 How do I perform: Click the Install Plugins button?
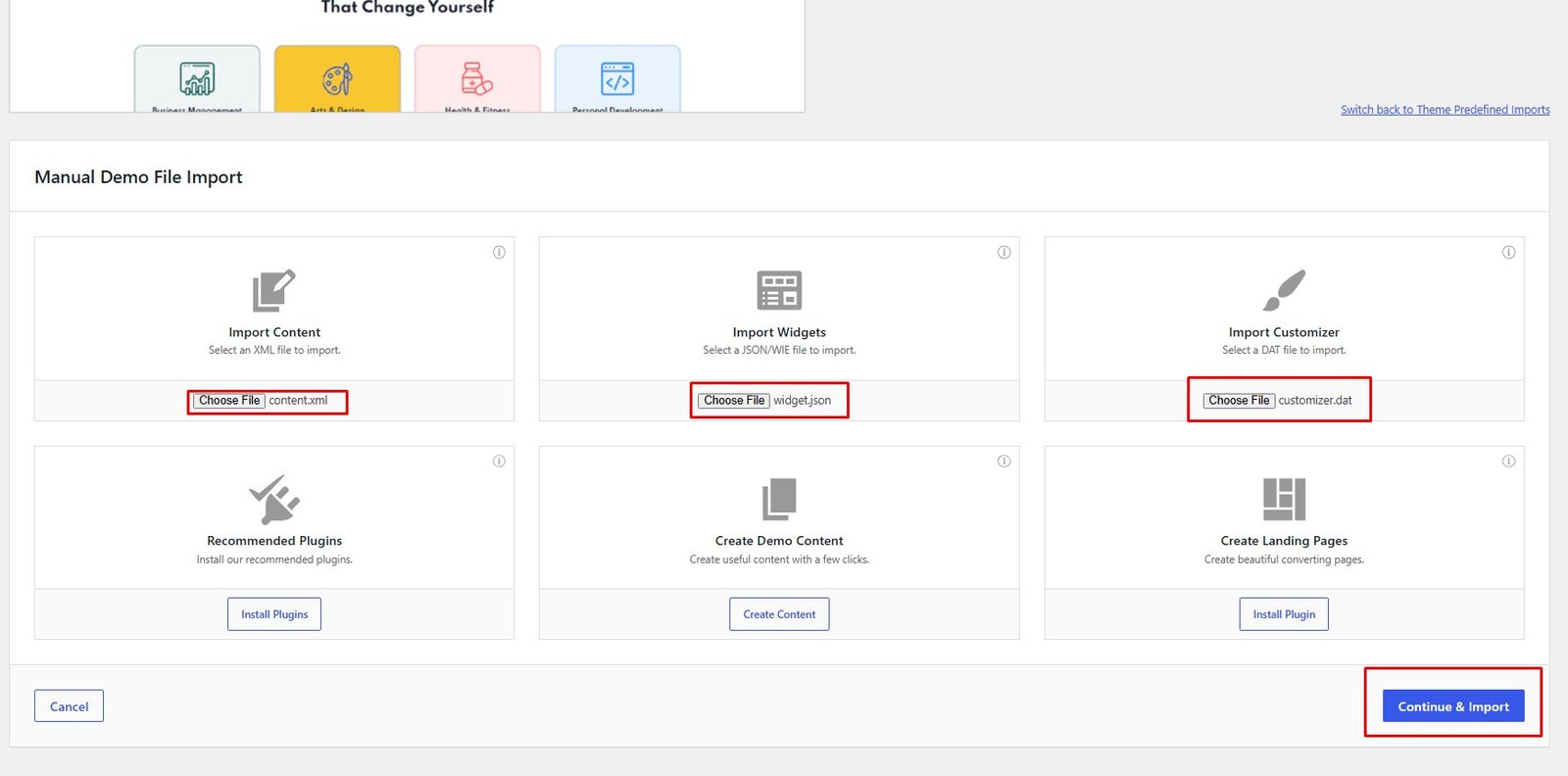pos(274,614)
